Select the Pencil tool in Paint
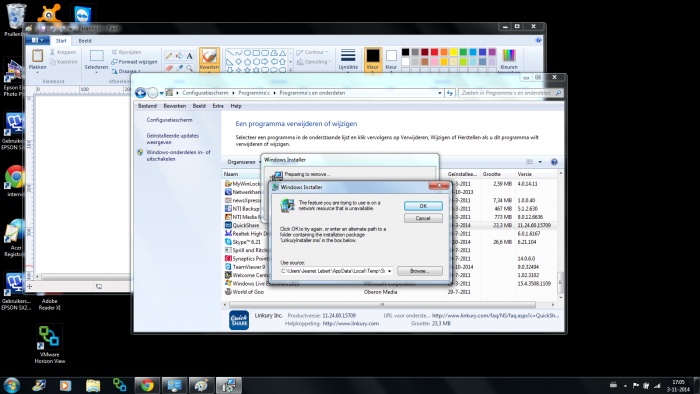The image size is (700, 394). pyautogui.click(x=169, y=56)
